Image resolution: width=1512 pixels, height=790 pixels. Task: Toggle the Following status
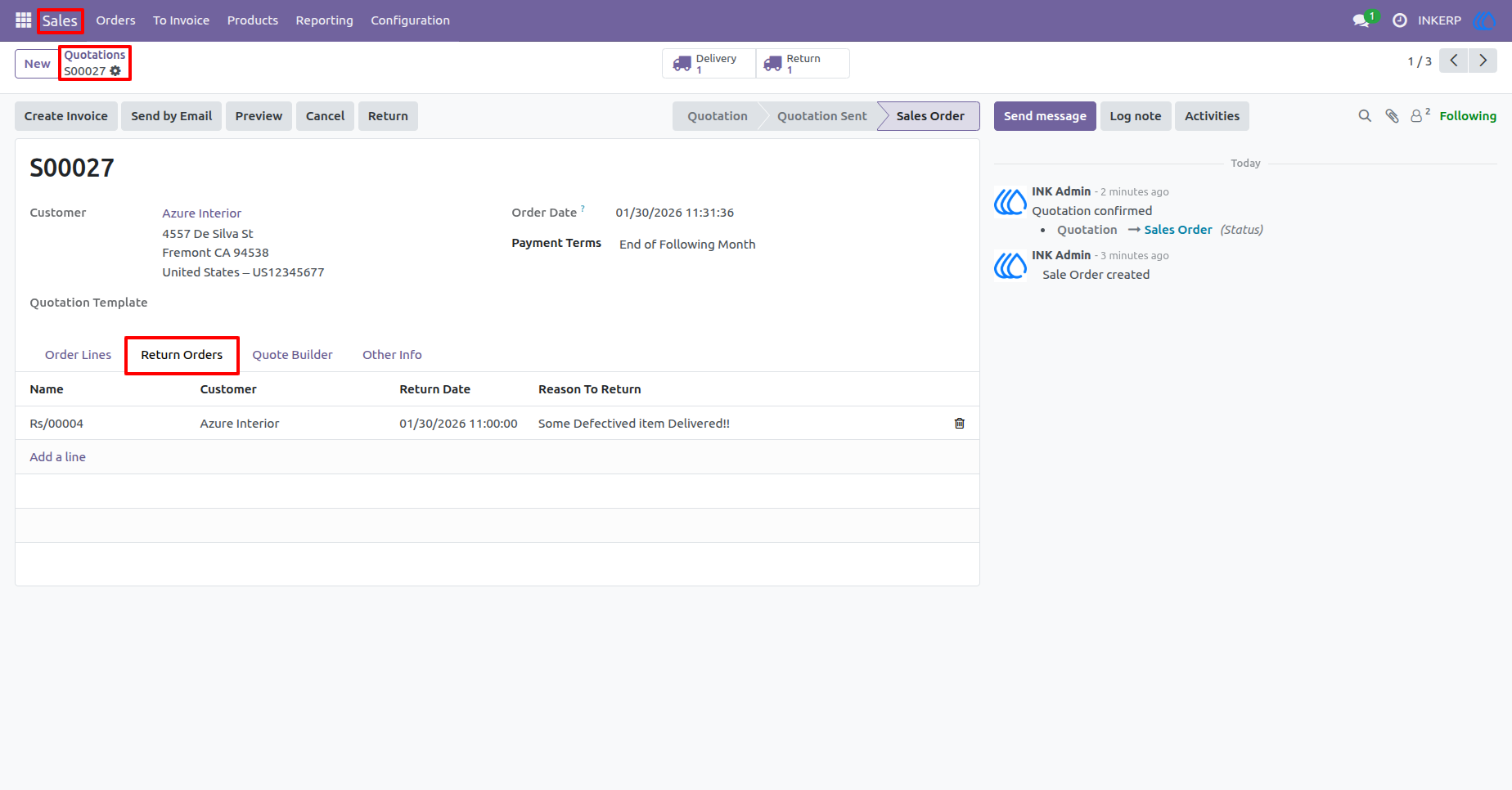coord(1468,116)
